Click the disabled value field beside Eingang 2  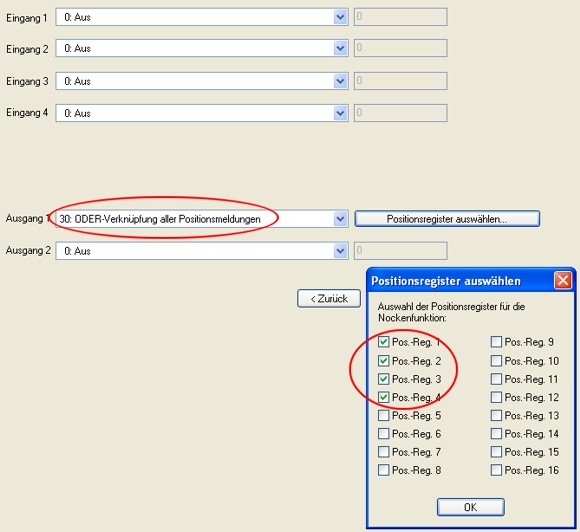coord(401,48)
